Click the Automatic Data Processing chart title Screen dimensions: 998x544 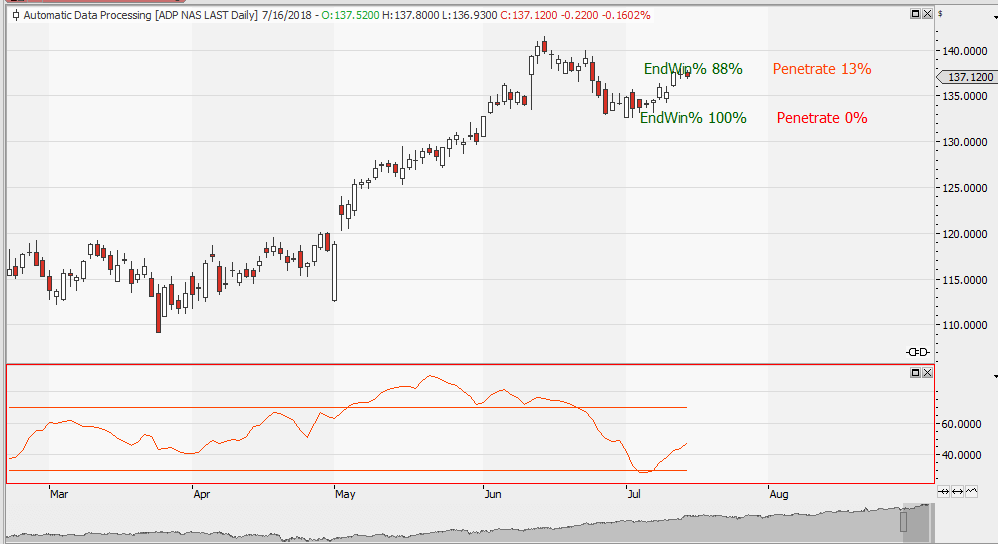[87, 15]
